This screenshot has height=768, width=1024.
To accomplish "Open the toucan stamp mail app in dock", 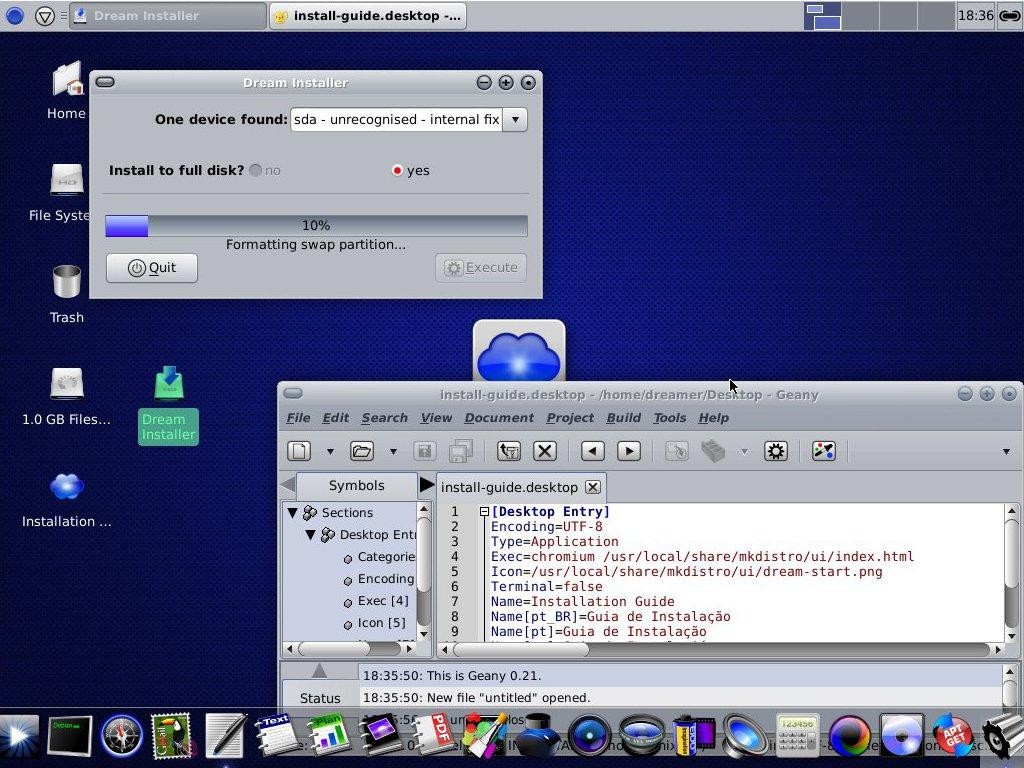I will coord(172,736).
